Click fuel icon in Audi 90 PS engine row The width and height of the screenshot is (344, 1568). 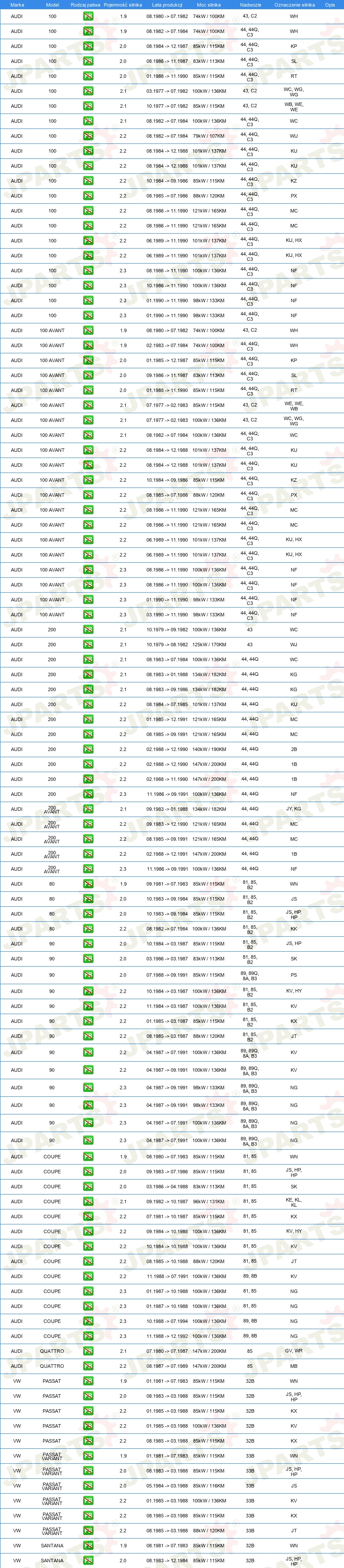pos(88,975)
